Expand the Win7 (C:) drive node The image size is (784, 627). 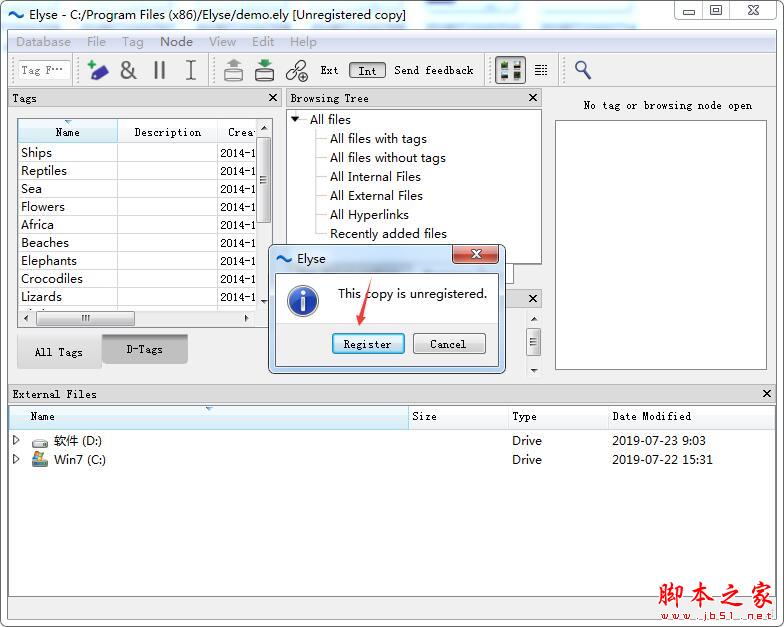click(x=16, y=459)
